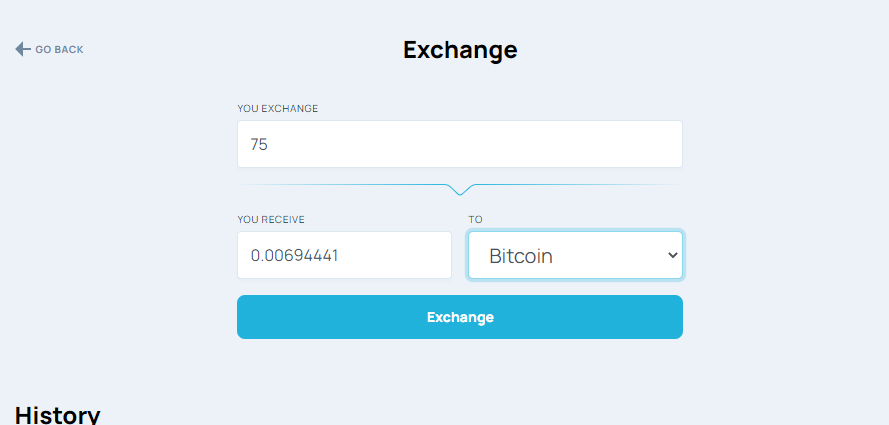889x425 pixels.
Task: Click the thin blue divider line
Action: [340, 185]
